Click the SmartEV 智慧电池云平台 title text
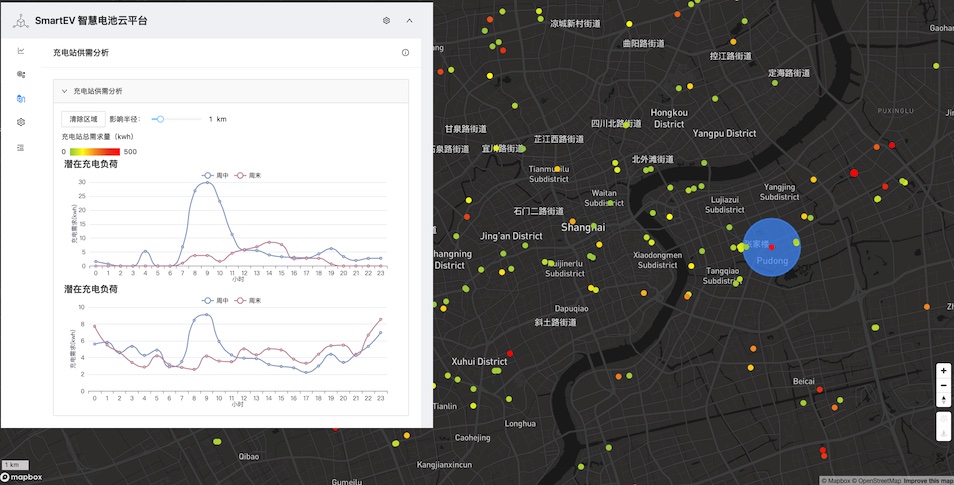Viewport: 954px width, 485px height. coord(91,21)
